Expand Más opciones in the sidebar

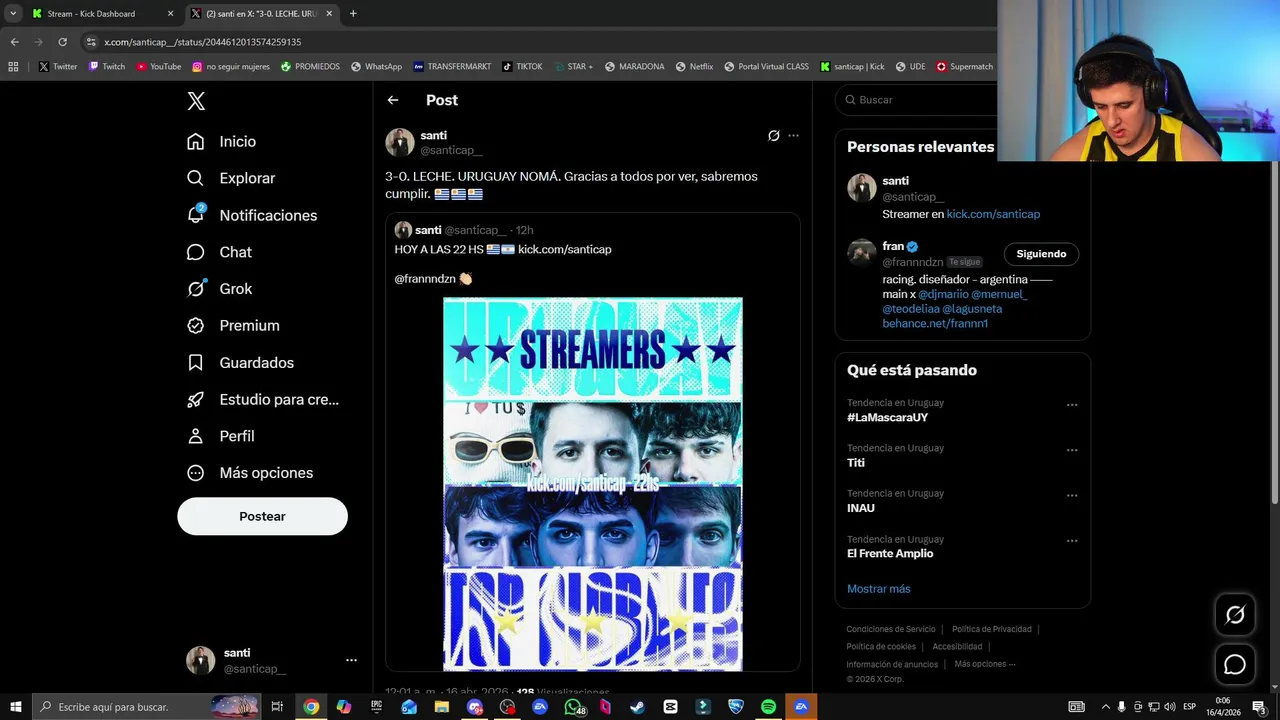(x=250, y=473)
